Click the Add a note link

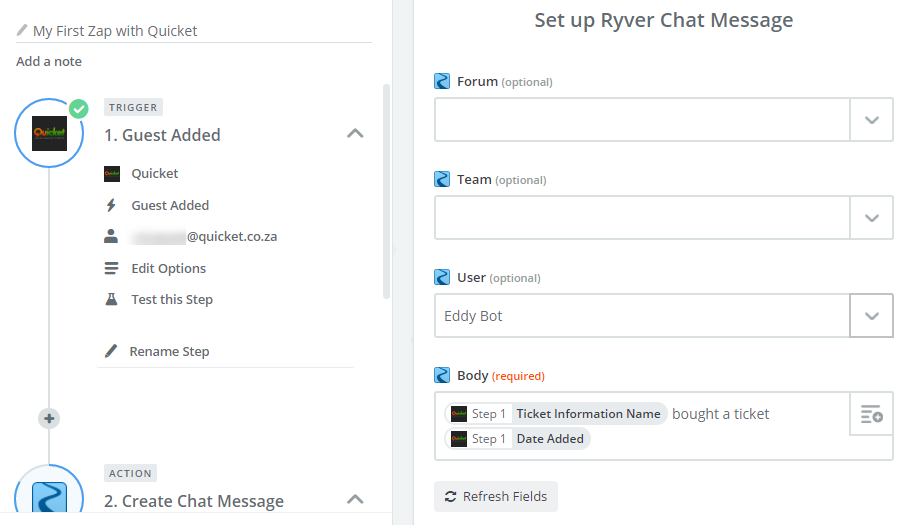click(49, 61)
